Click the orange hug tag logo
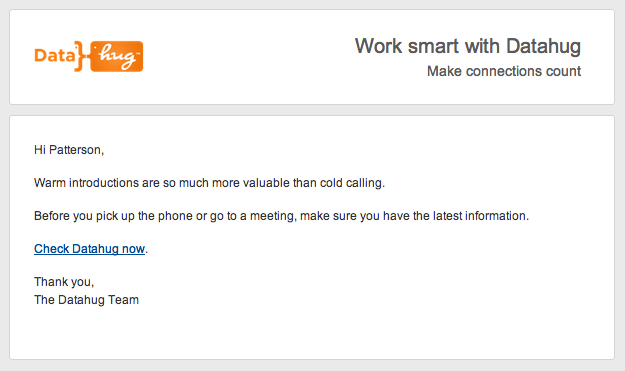 point(116,56)
